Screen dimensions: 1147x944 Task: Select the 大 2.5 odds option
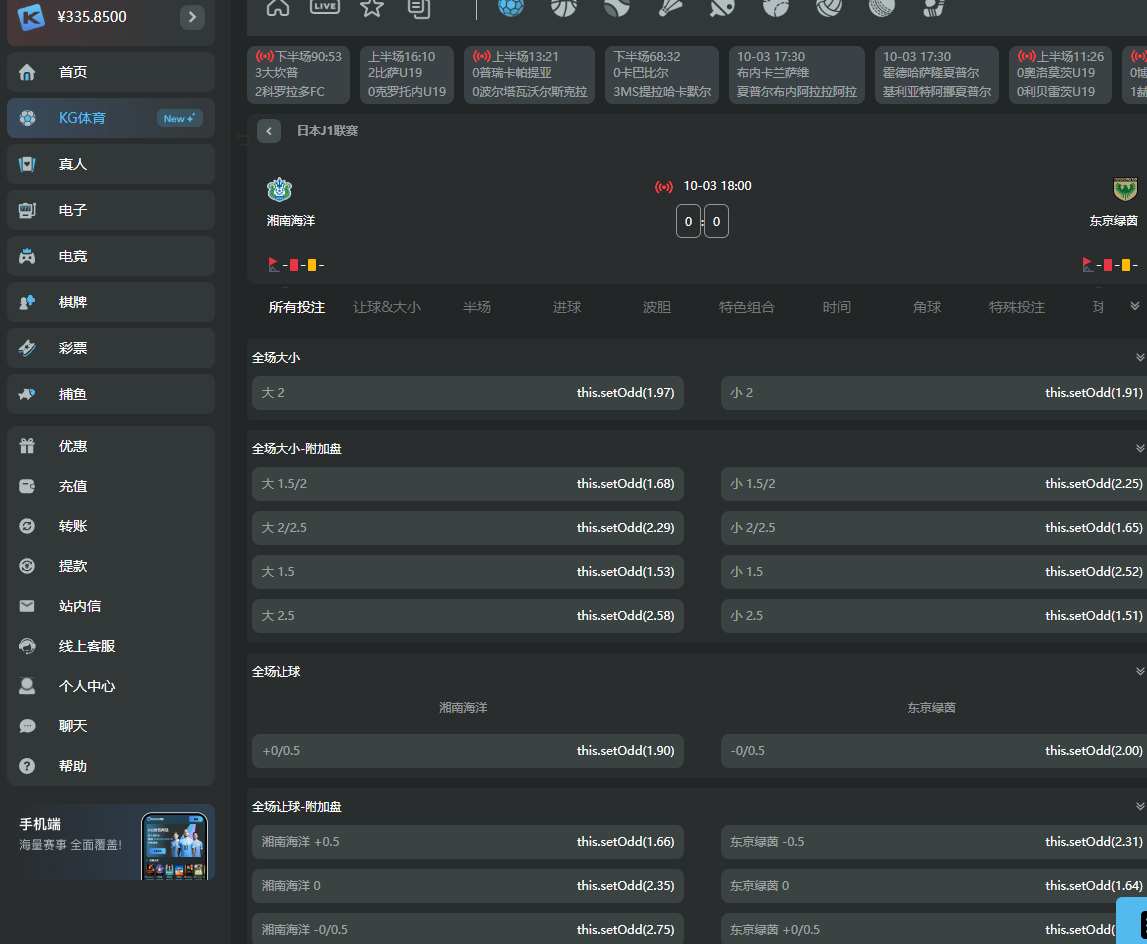point(468,615)
